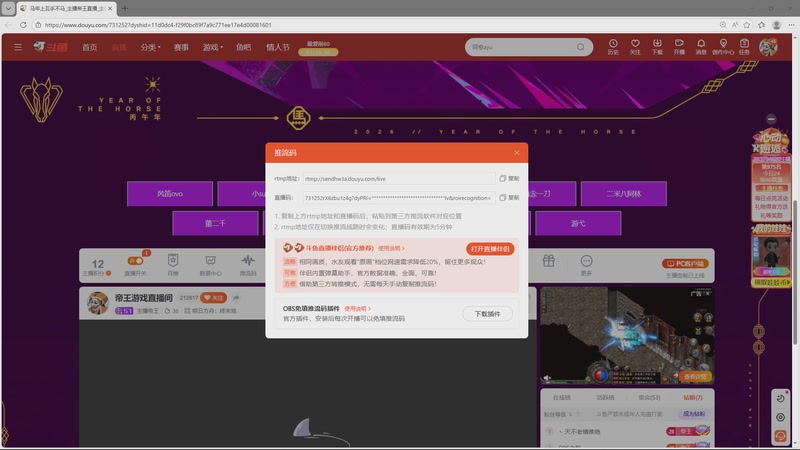Viewport: 800px width, 450px height.
Task: Click the rtmp address field
Action: [x=398, y=179]
